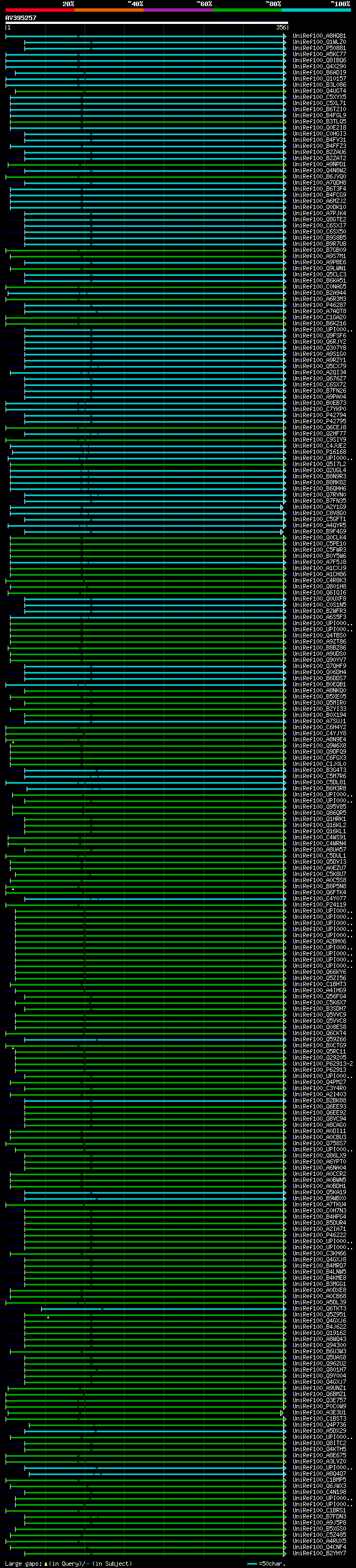Select label UniRef100_B9R7U8
Viewport: 356px width, 1568px height.
(x=319, y=244)
